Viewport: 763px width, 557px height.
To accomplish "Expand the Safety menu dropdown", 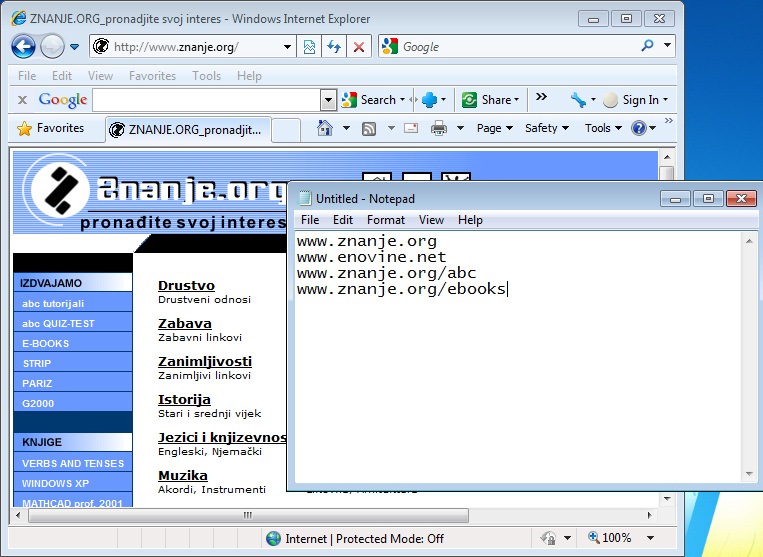I will click(x=546, y=128).
